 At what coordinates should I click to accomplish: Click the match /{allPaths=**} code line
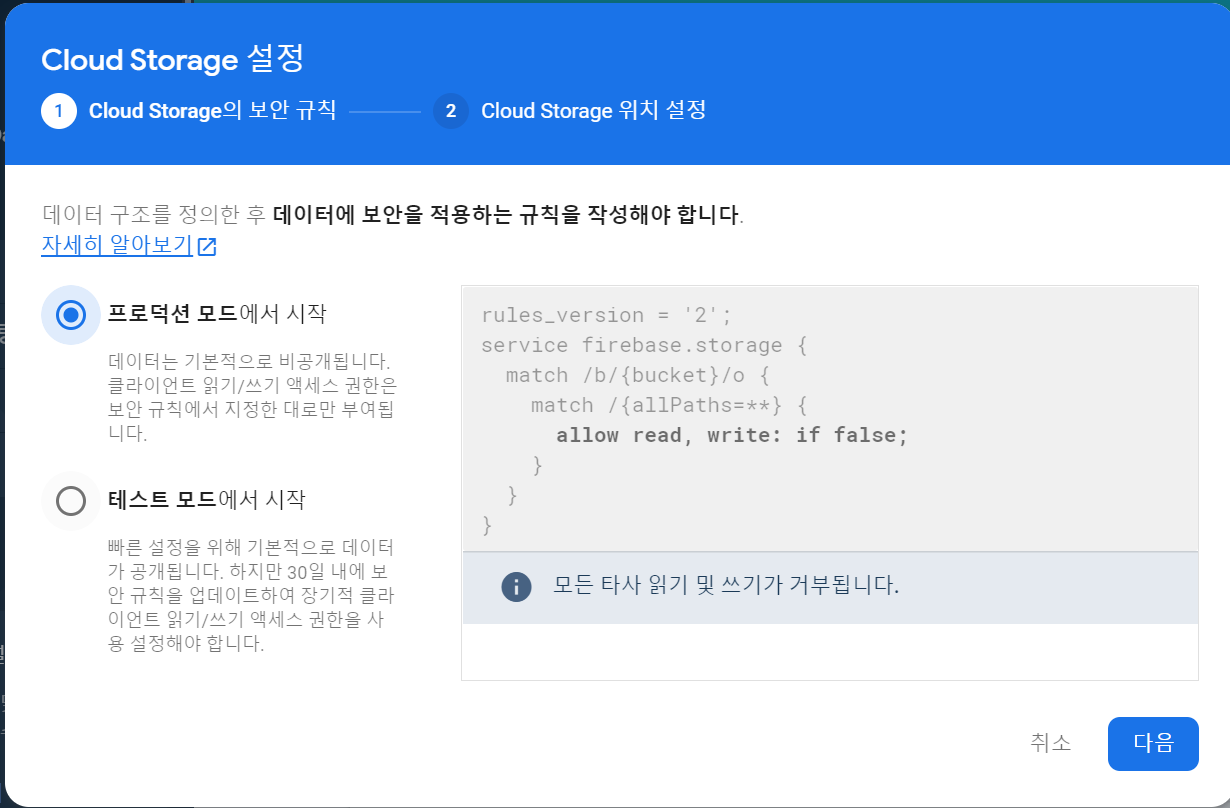tap(669, 405)
